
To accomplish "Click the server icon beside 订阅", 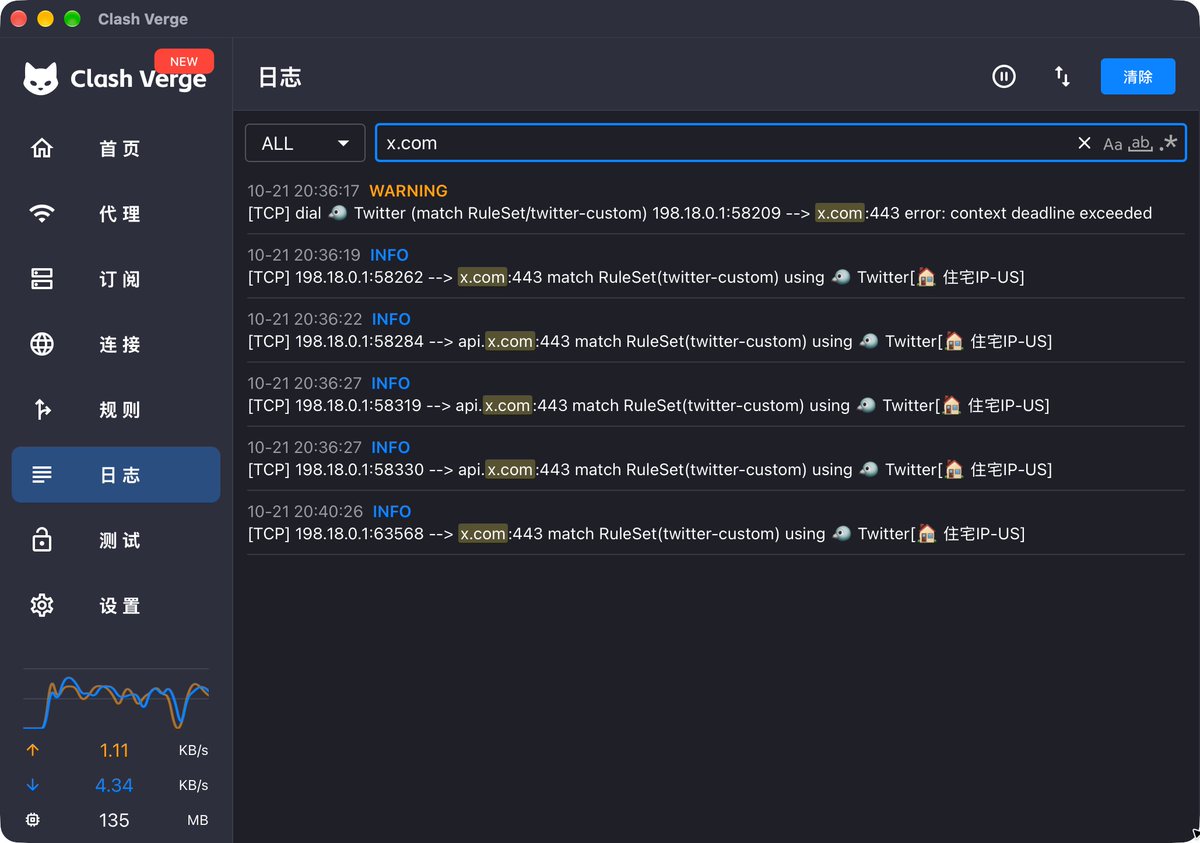I will click(42, 279).
